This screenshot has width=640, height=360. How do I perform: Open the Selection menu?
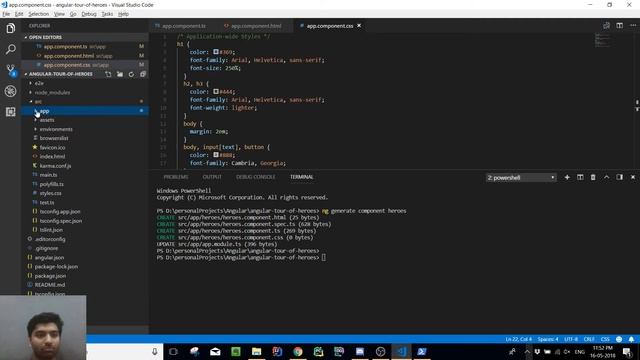[38, 14]
